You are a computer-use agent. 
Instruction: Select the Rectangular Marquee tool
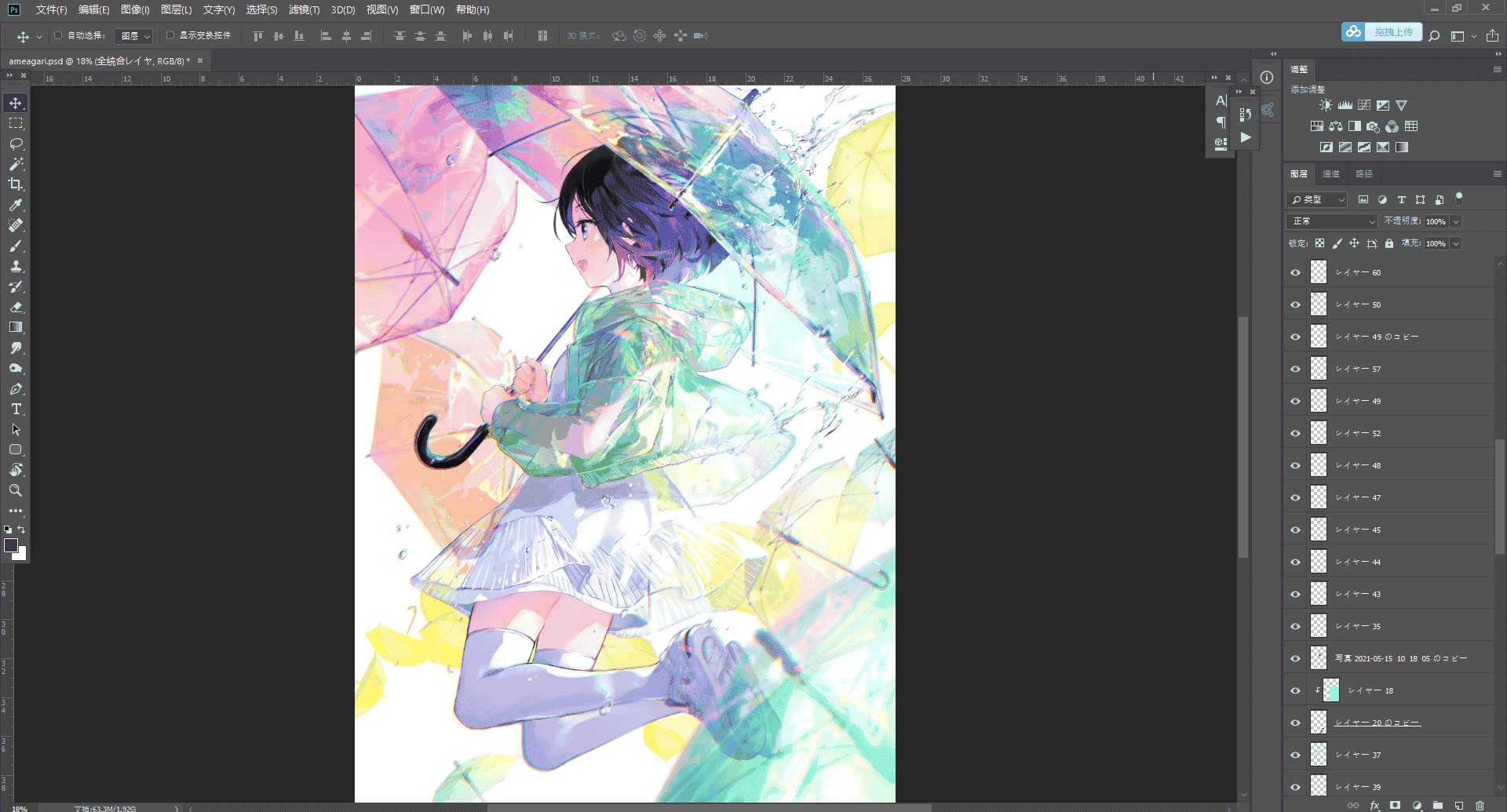pyautogui.click(x=16, y=123)
